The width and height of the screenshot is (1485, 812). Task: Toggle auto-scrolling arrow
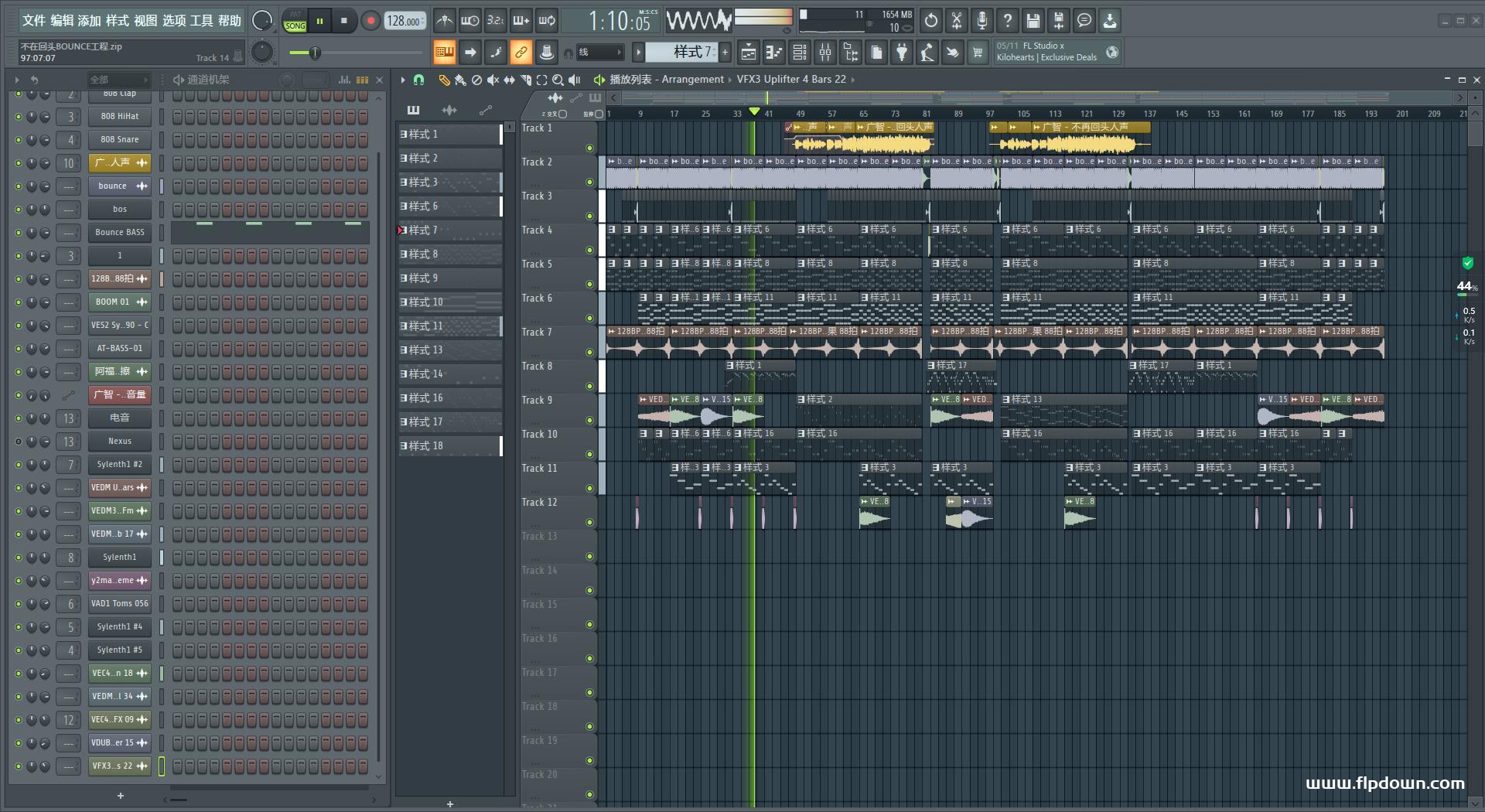tap(469, 53)
